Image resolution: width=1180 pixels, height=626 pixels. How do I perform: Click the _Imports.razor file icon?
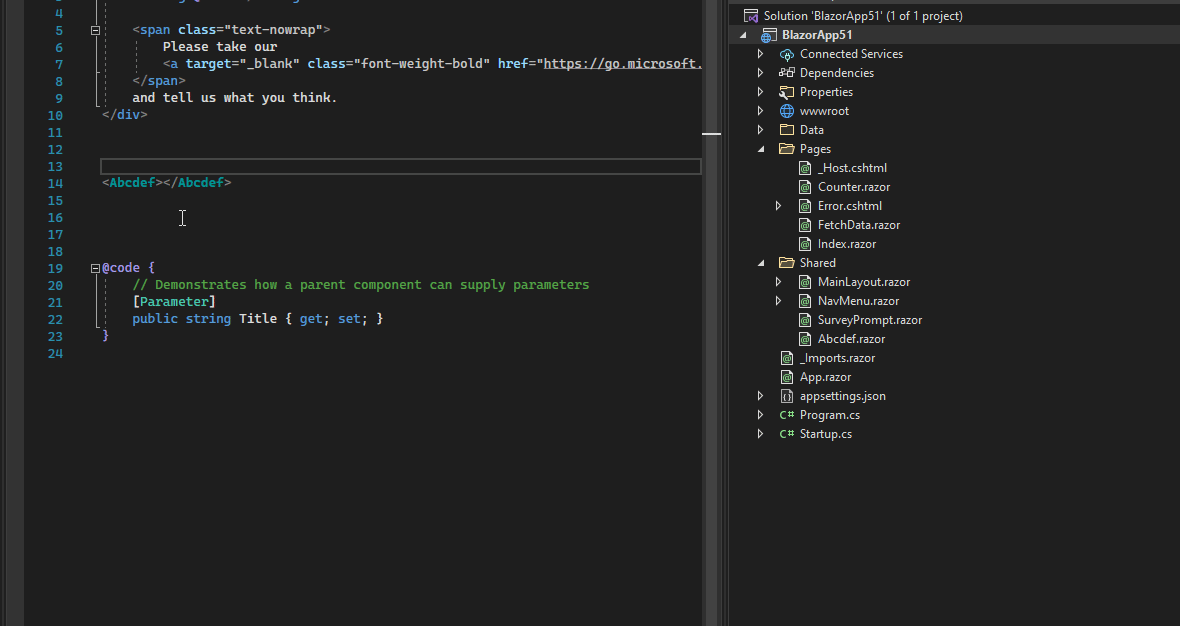tap(786, 358)
